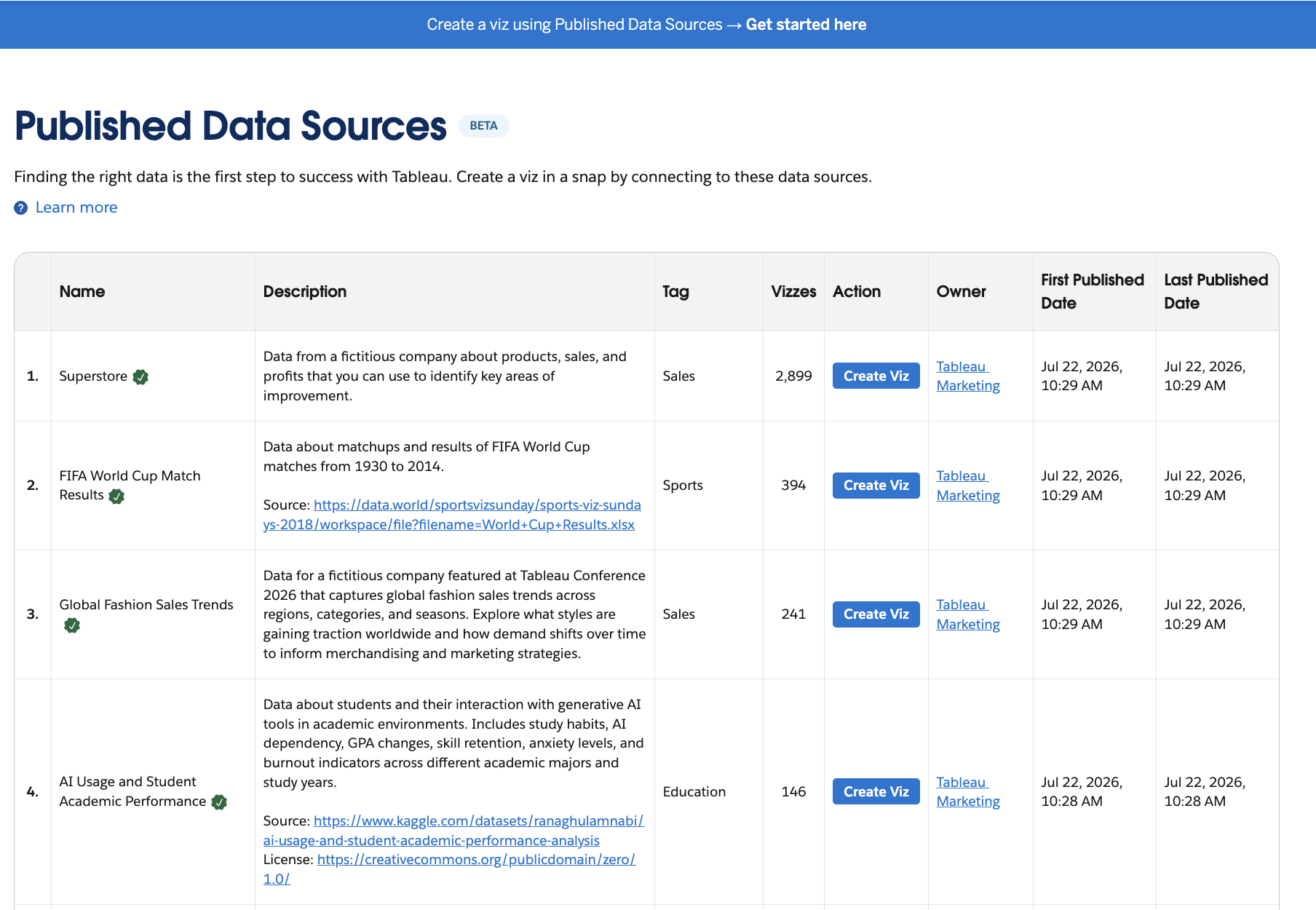Click Get started here in banner
The height and width of the screenshot is (910, 1316).
point(806,25)
